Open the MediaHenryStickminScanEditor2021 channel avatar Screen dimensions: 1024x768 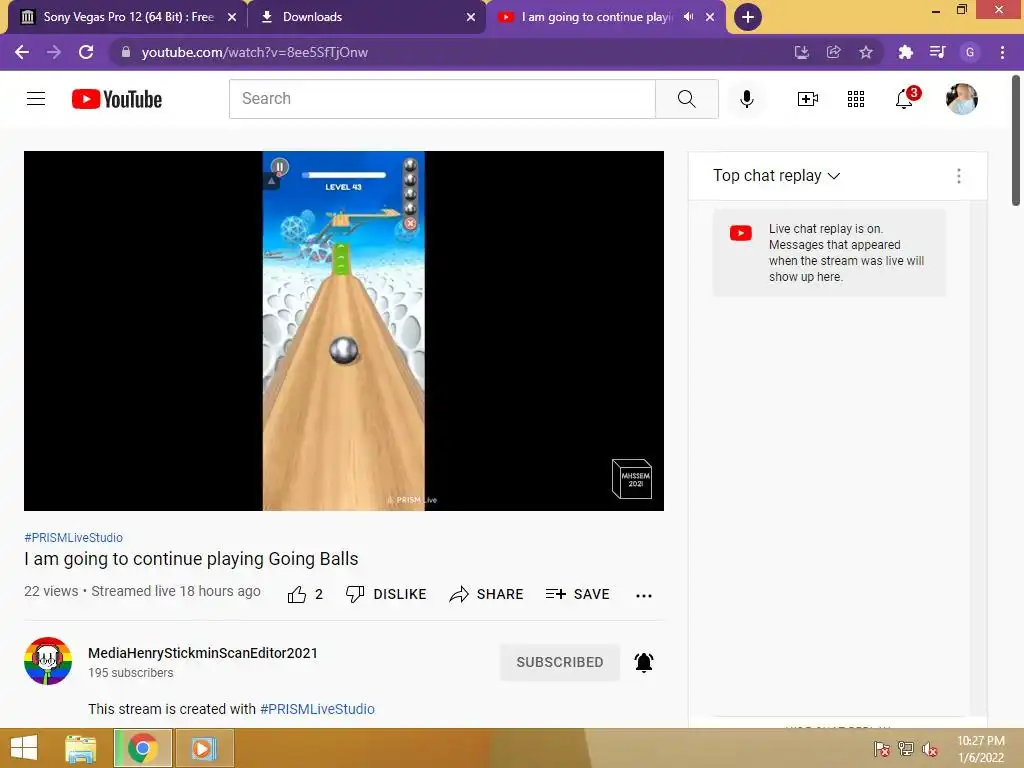(x=48, y=661)
